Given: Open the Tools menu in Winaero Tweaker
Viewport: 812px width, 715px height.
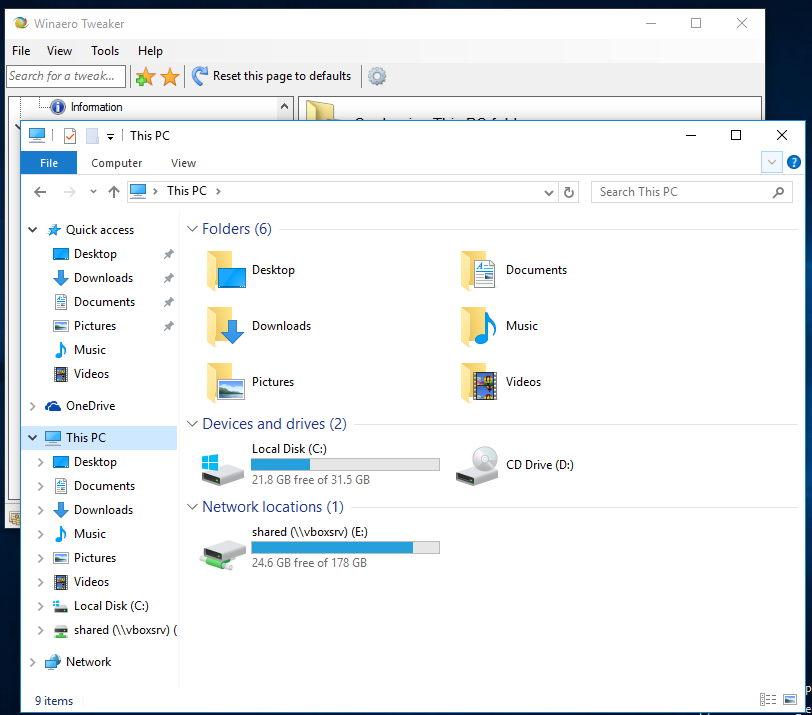Looking at the screenshot, I should coord(104,50).
